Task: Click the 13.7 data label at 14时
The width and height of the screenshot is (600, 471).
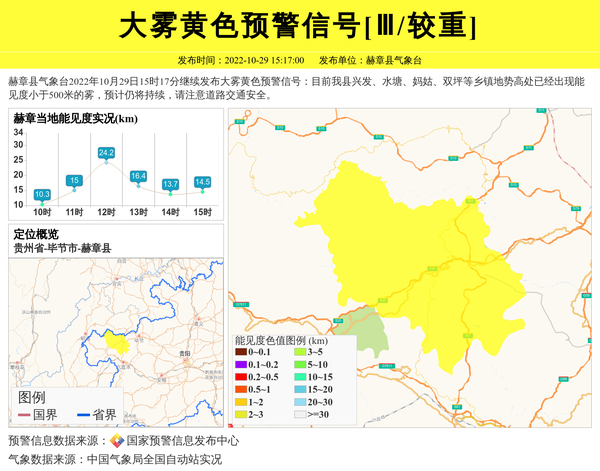Action: [x=170, y=184]
